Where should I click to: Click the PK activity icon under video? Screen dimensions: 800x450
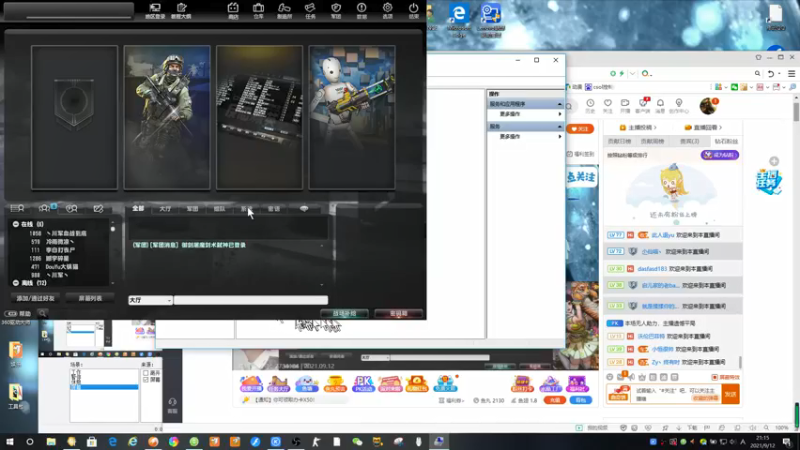pyautogui.click(x=363, y=384)
